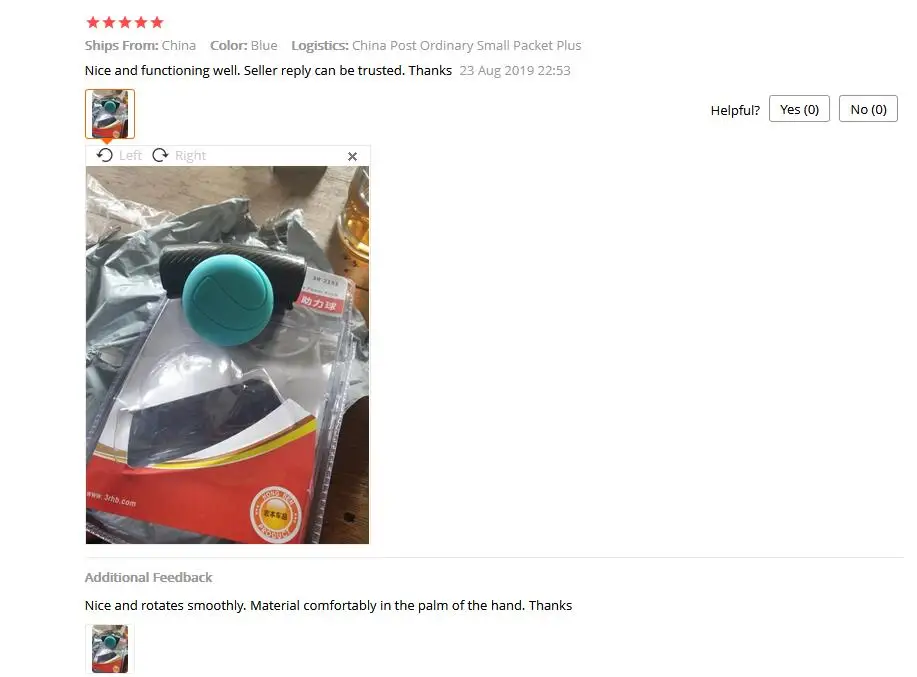Click the 'Left' rotate label

(x=130, y=156)
